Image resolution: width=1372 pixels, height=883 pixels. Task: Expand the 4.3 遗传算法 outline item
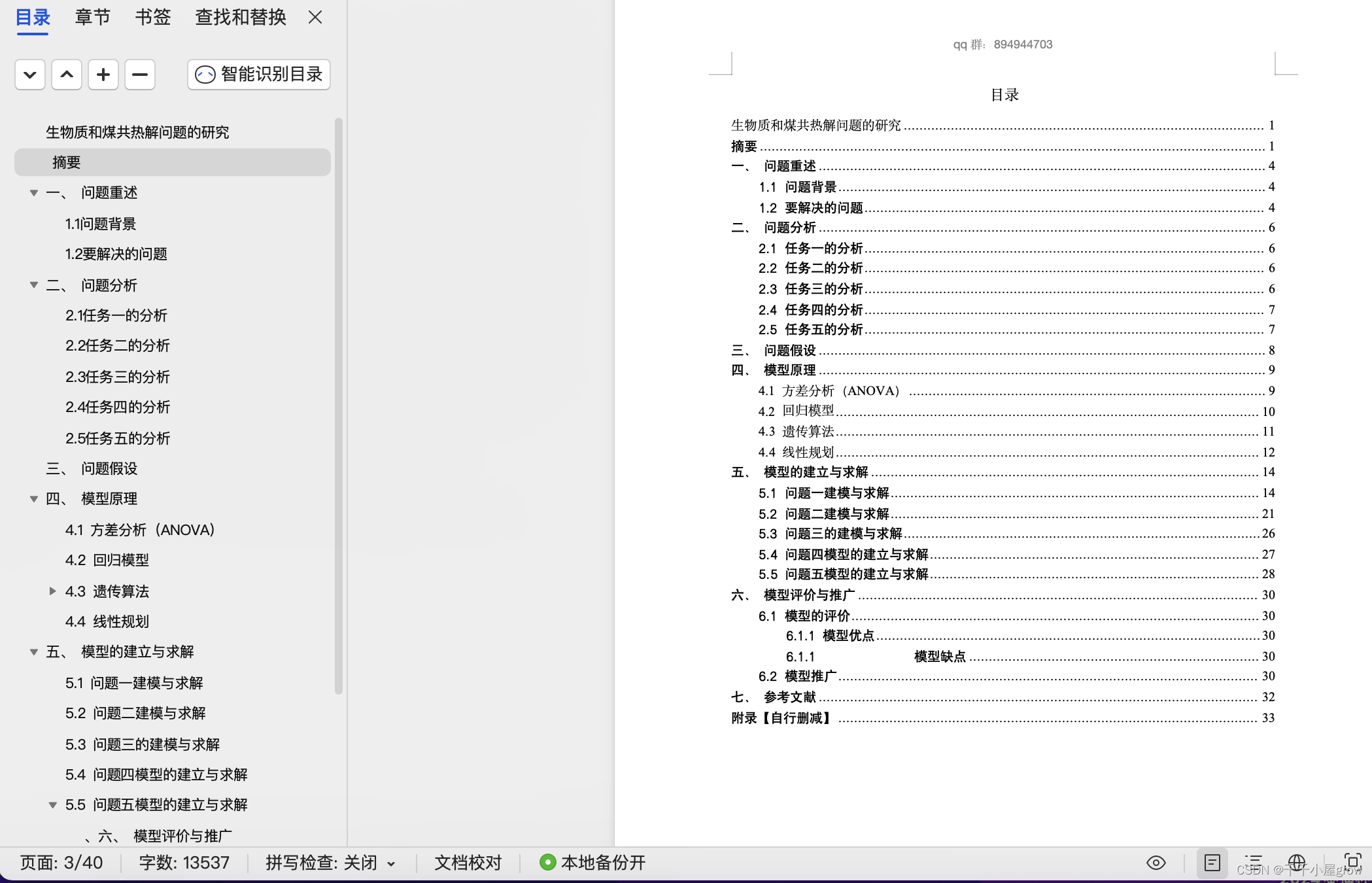click(x=53, y=591)
